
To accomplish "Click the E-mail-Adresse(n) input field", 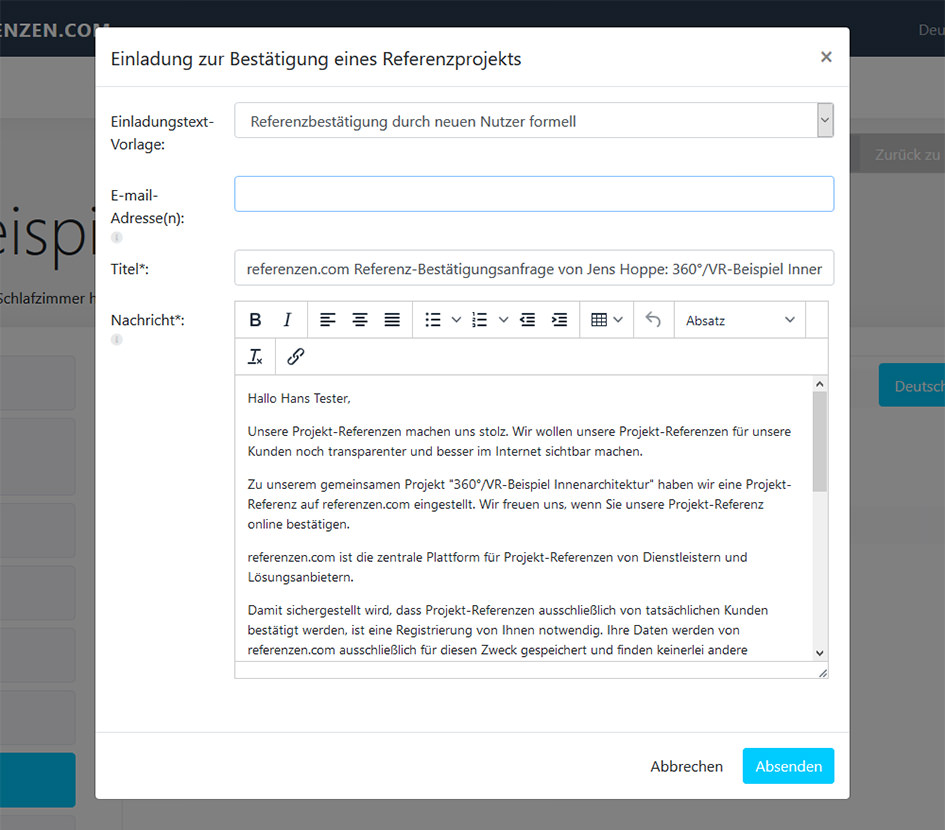I will click(x=533, y=193).
